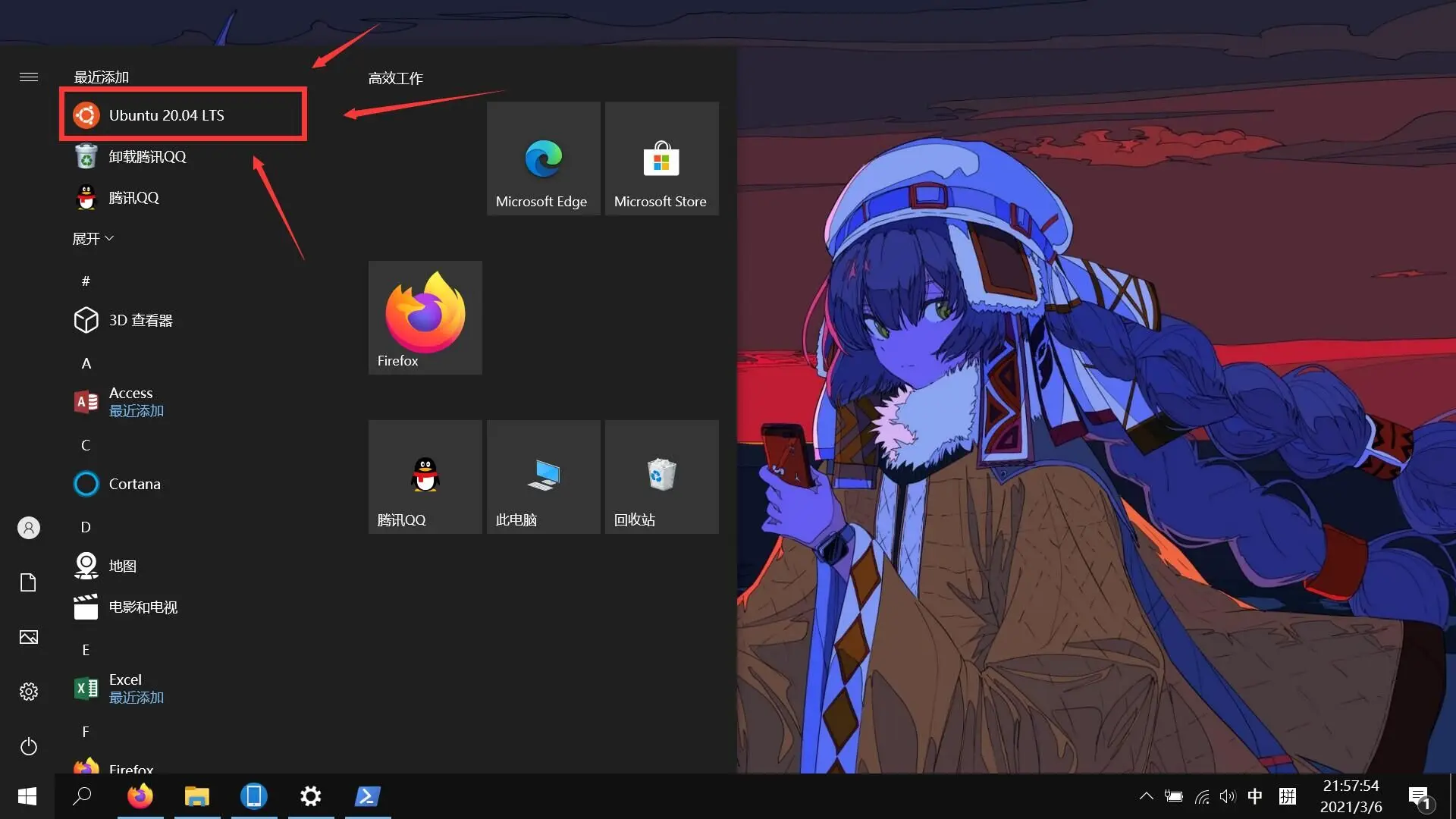Open the 此电脑 (This PC) tile
The height and width of the screenshot is (819, 1456).
point(543,477)
